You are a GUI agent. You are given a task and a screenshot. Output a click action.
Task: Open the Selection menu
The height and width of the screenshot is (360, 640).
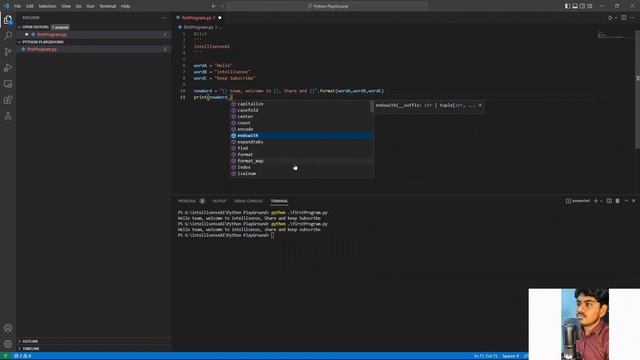tap(47, 6)
